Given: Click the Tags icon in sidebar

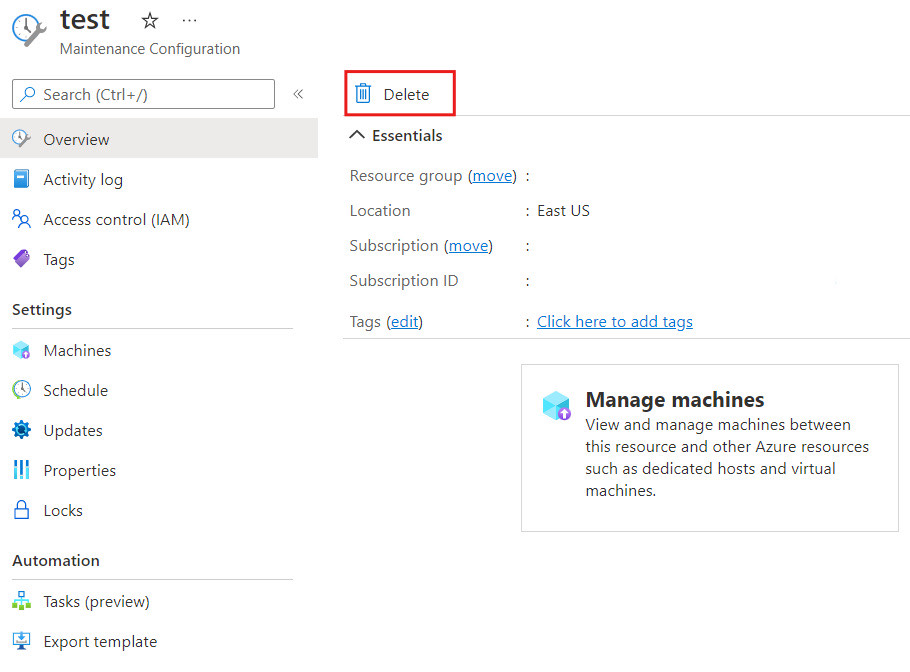Looking at the screenshot, I should point(22,259).
